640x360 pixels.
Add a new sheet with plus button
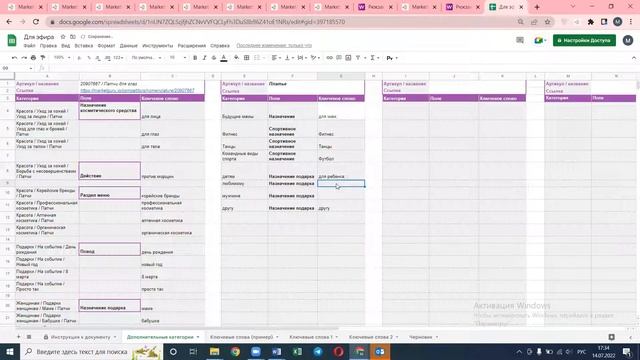click(x=18, y=337)
